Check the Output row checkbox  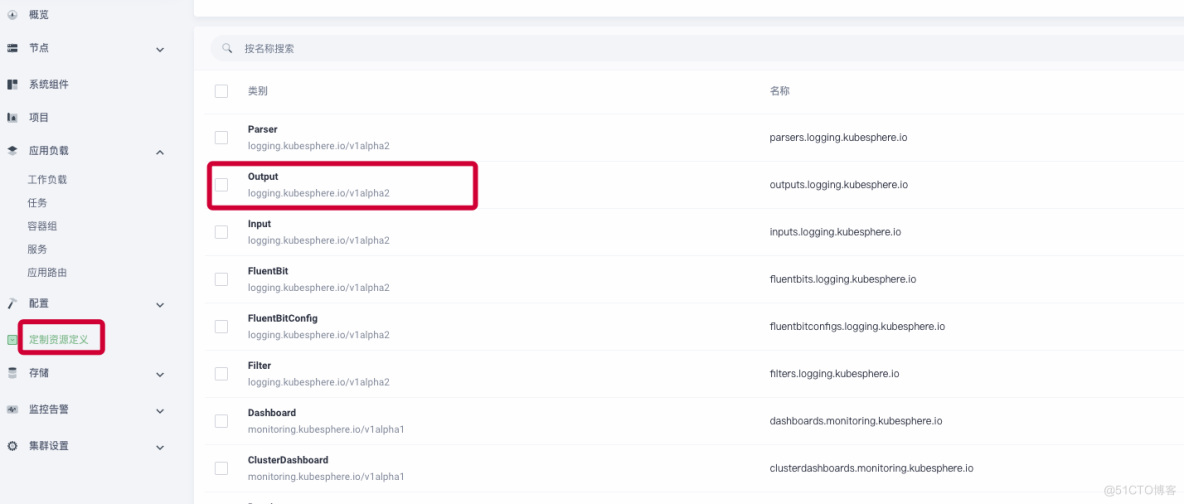tap(221, 184)
